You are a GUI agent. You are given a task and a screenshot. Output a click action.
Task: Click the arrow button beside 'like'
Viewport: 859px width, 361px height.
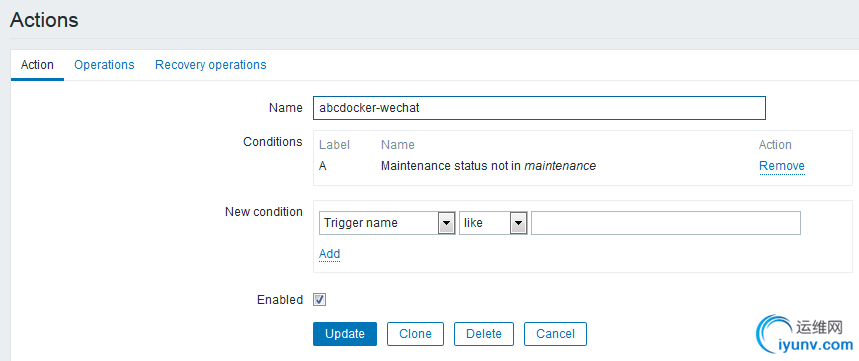tap(519, 224)
